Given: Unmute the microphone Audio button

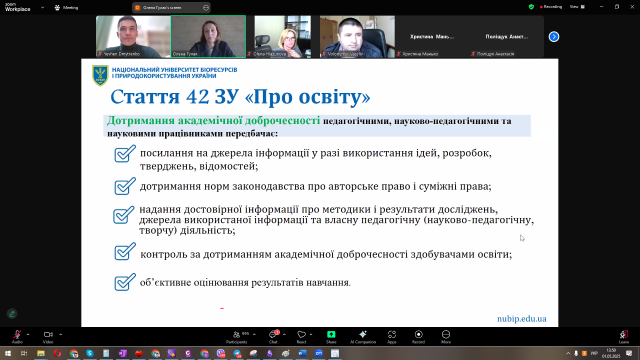Looking at the screenshot, I should click(x=17, y=336).
